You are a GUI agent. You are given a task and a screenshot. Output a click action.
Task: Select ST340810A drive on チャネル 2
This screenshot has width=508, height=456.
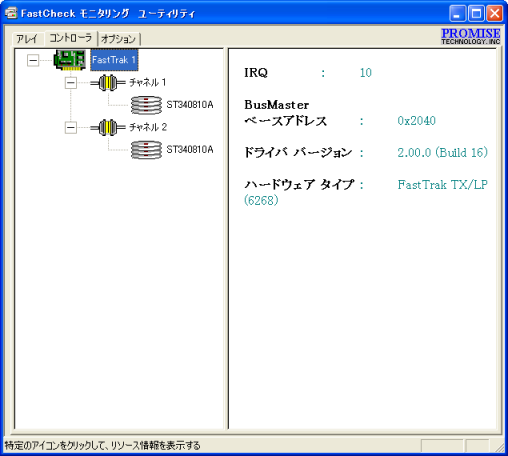pyautogui.click(x=190, y=150)
